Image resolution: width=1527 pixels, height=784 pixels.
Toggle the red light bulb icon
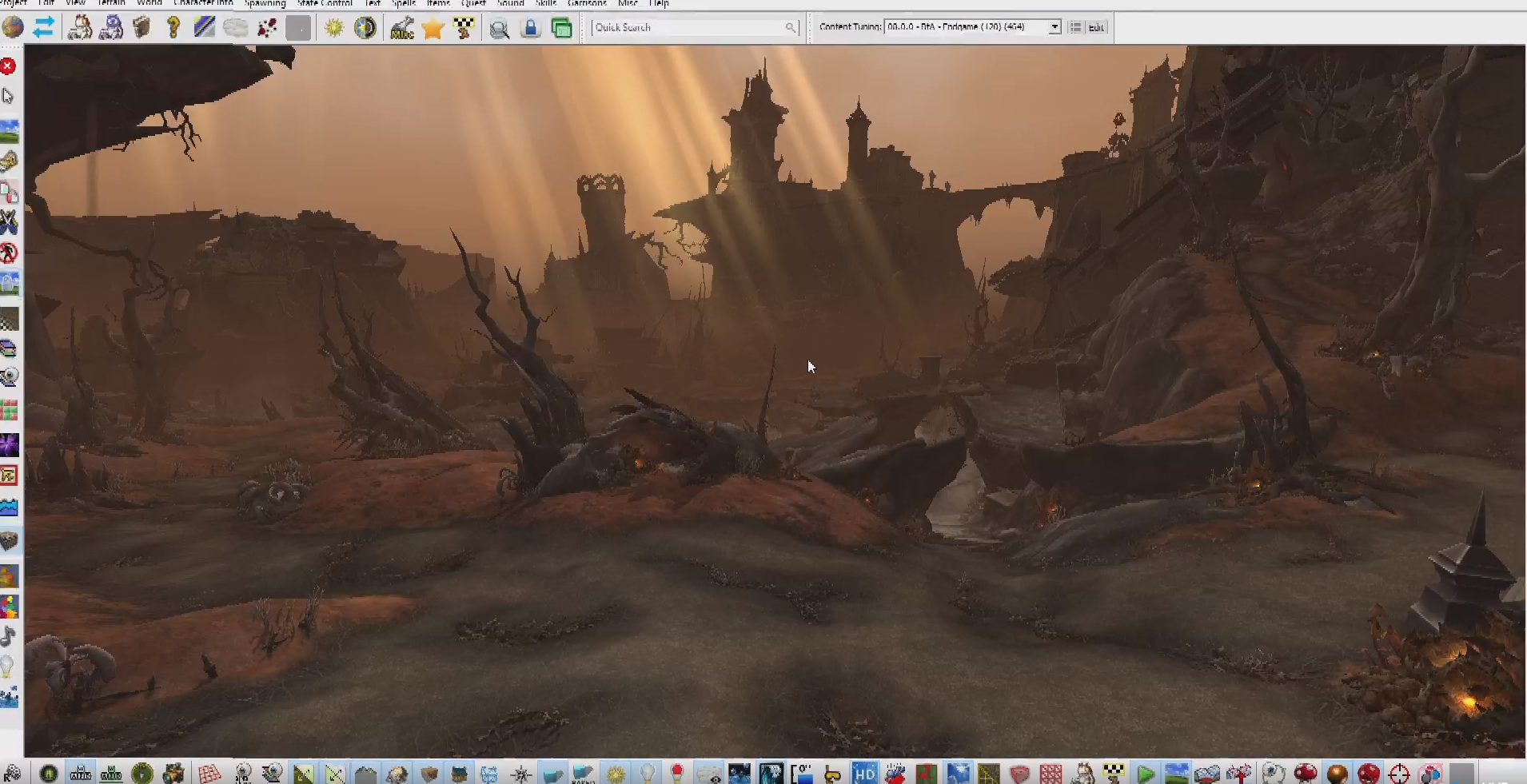pyautogui.click(x=677, y=773)
